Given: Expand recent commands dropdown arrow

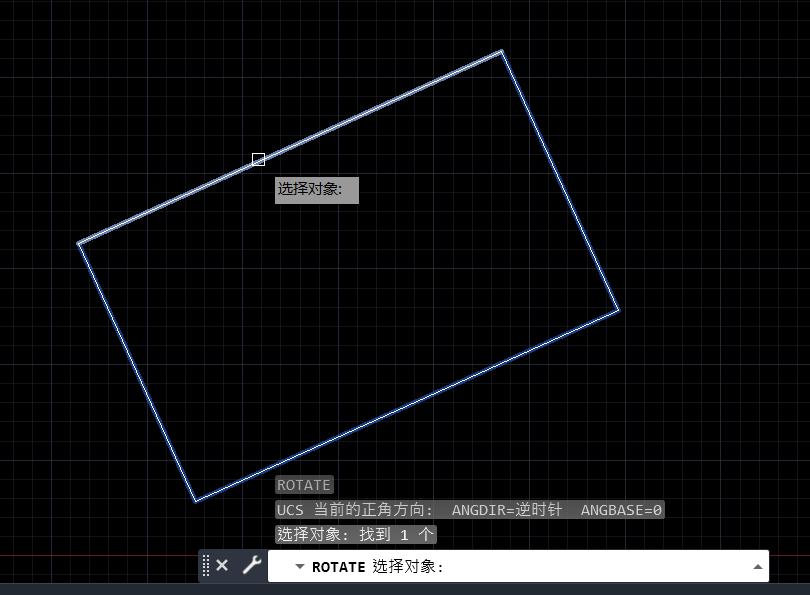Looking at the screenshot, I should [299, 566].
